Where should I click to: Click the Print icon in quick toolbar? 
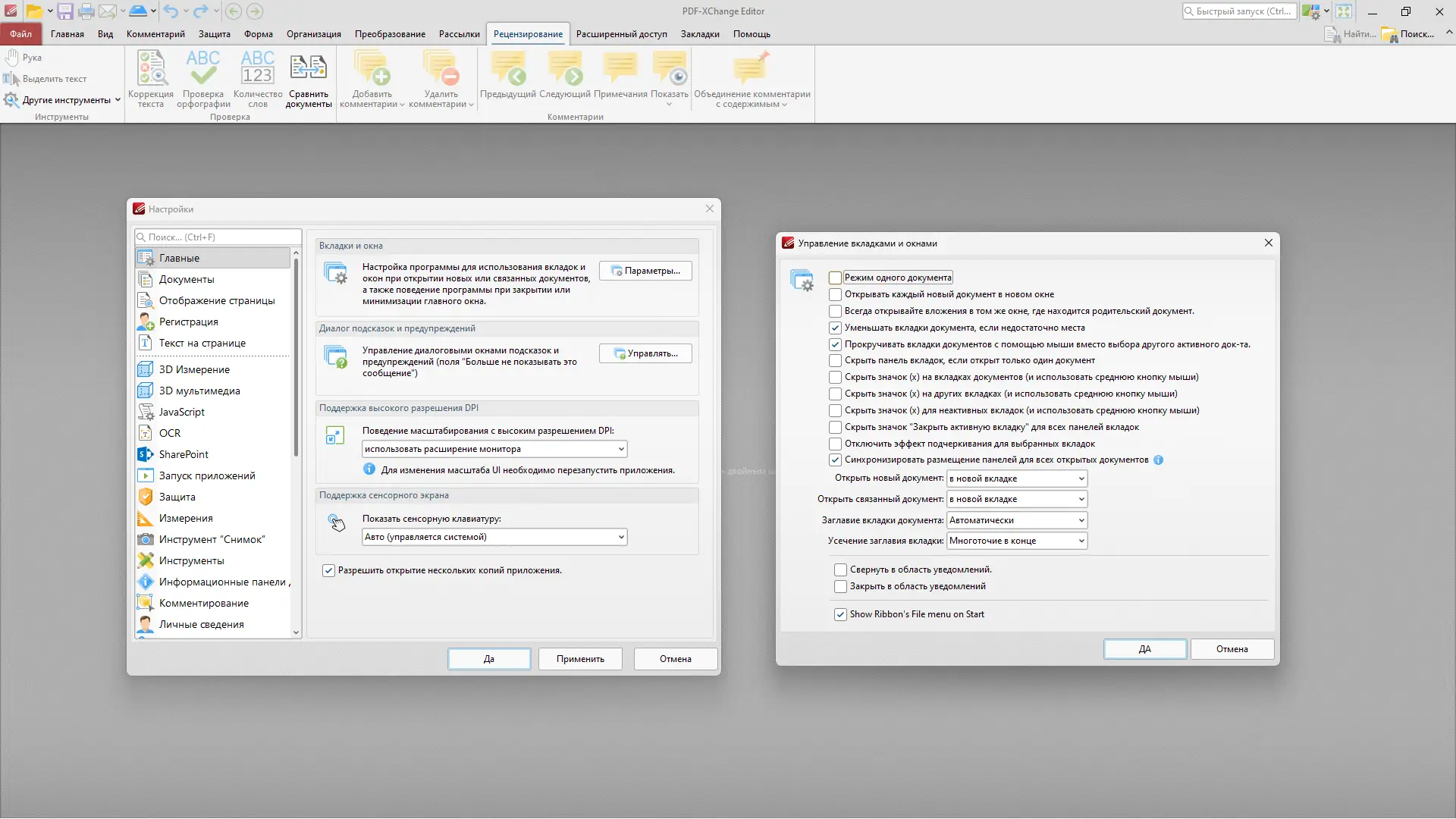86,11
